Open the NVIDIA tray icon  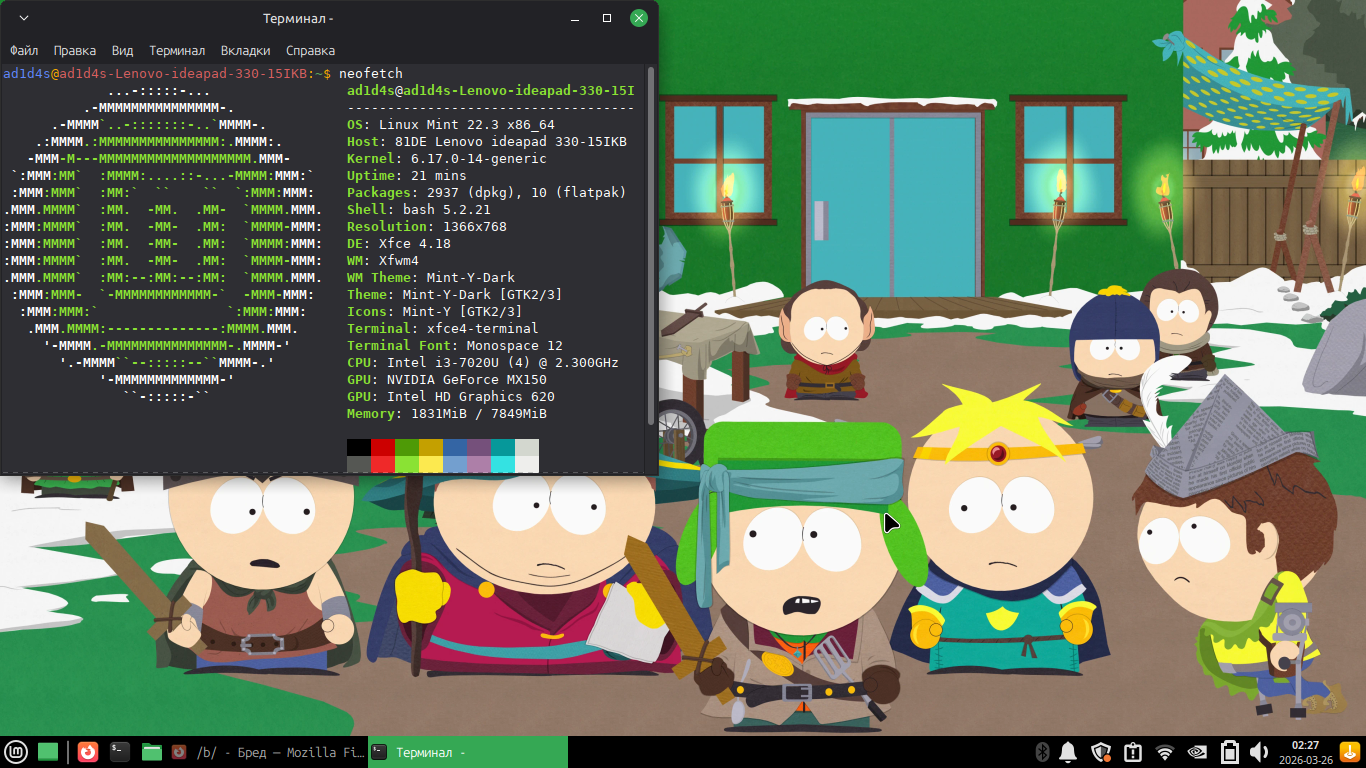(x=1197, y=752)
